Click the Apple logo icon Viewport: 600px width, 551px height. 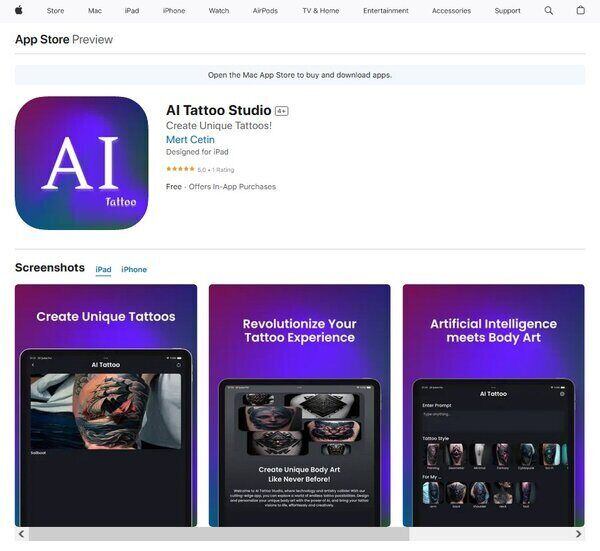click(x=18, y=10)
